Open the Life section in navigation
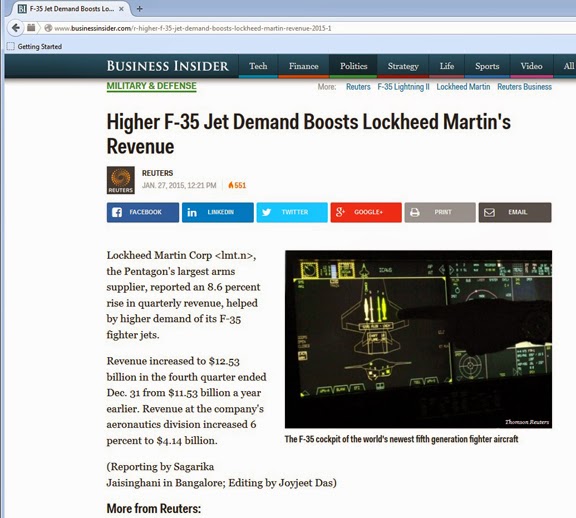The height and width of the screenshot is (518, 576). (x=447, y=66)
